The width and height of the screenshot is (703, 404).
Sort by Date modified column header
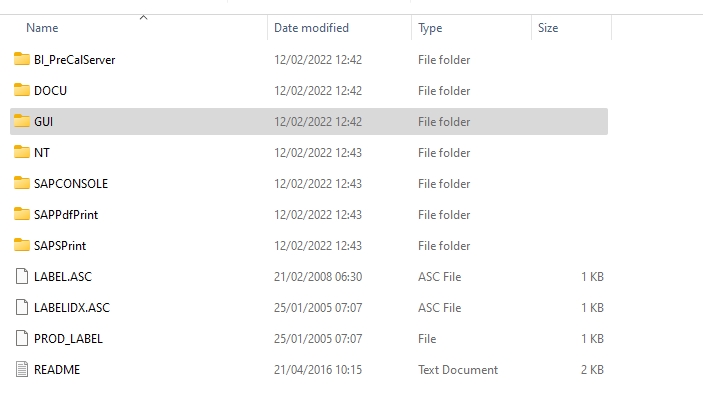pos(311,28)
